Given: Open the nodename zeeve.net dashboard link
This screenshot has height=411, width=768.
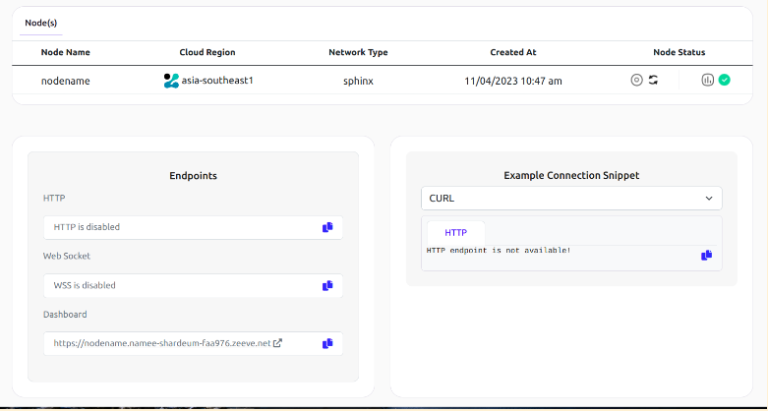Looking at the screenshot, I should pos(162,343).
